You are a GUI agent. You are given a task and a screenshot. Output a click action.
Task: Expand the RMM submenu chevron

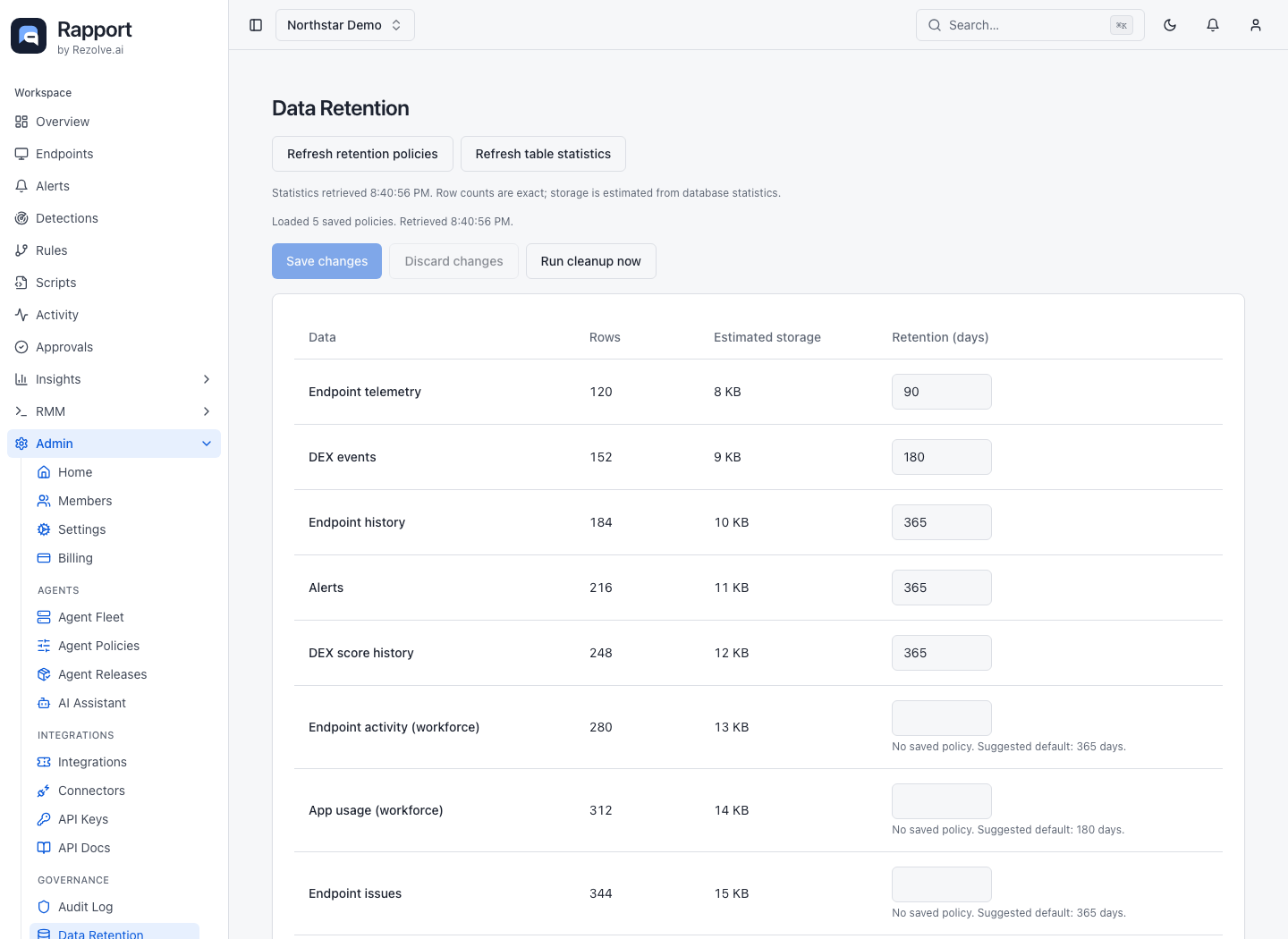tap(207, 411)
